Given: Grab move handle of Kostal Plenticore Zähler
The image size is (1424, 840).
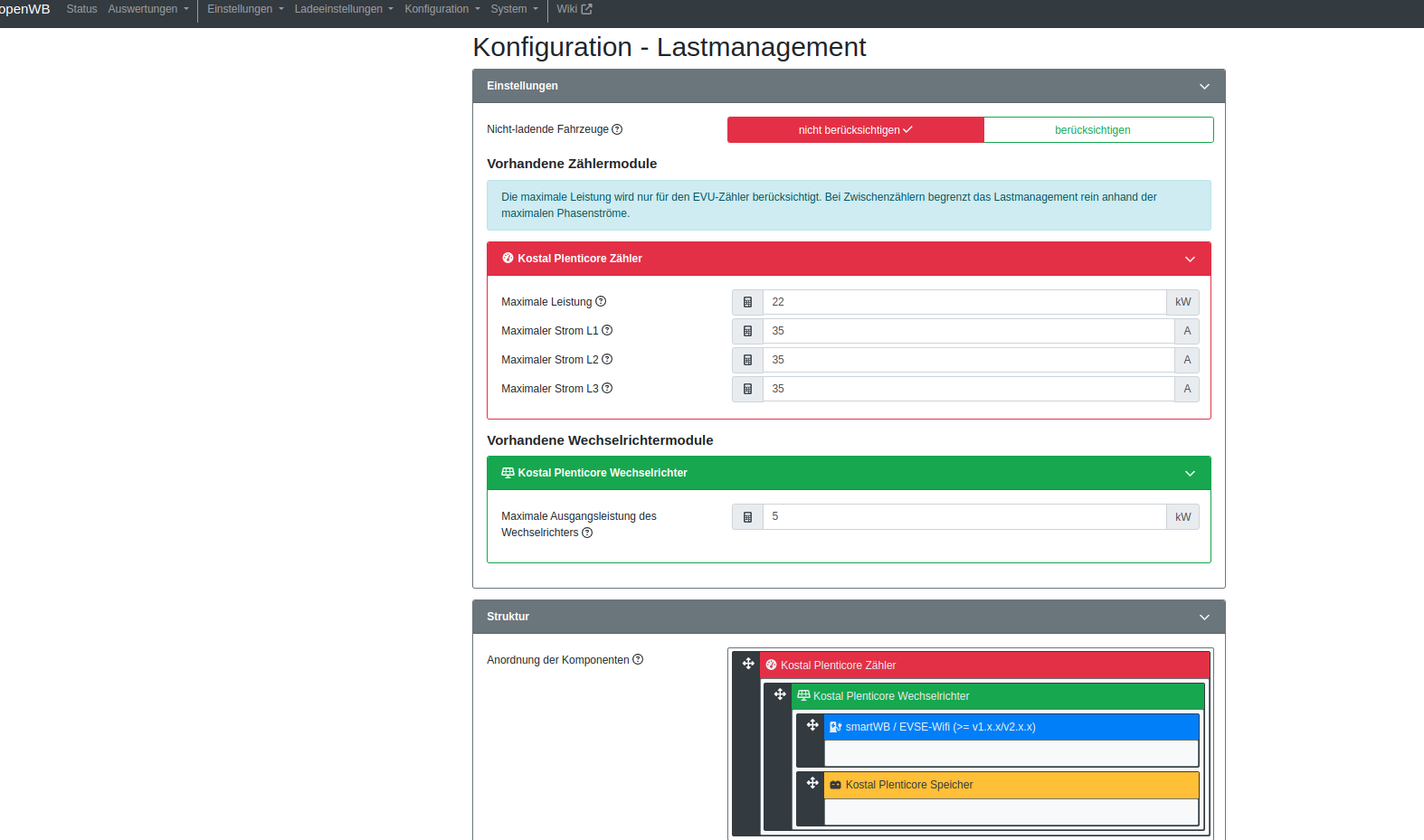Looking at the screenshot, I should 748,664.
